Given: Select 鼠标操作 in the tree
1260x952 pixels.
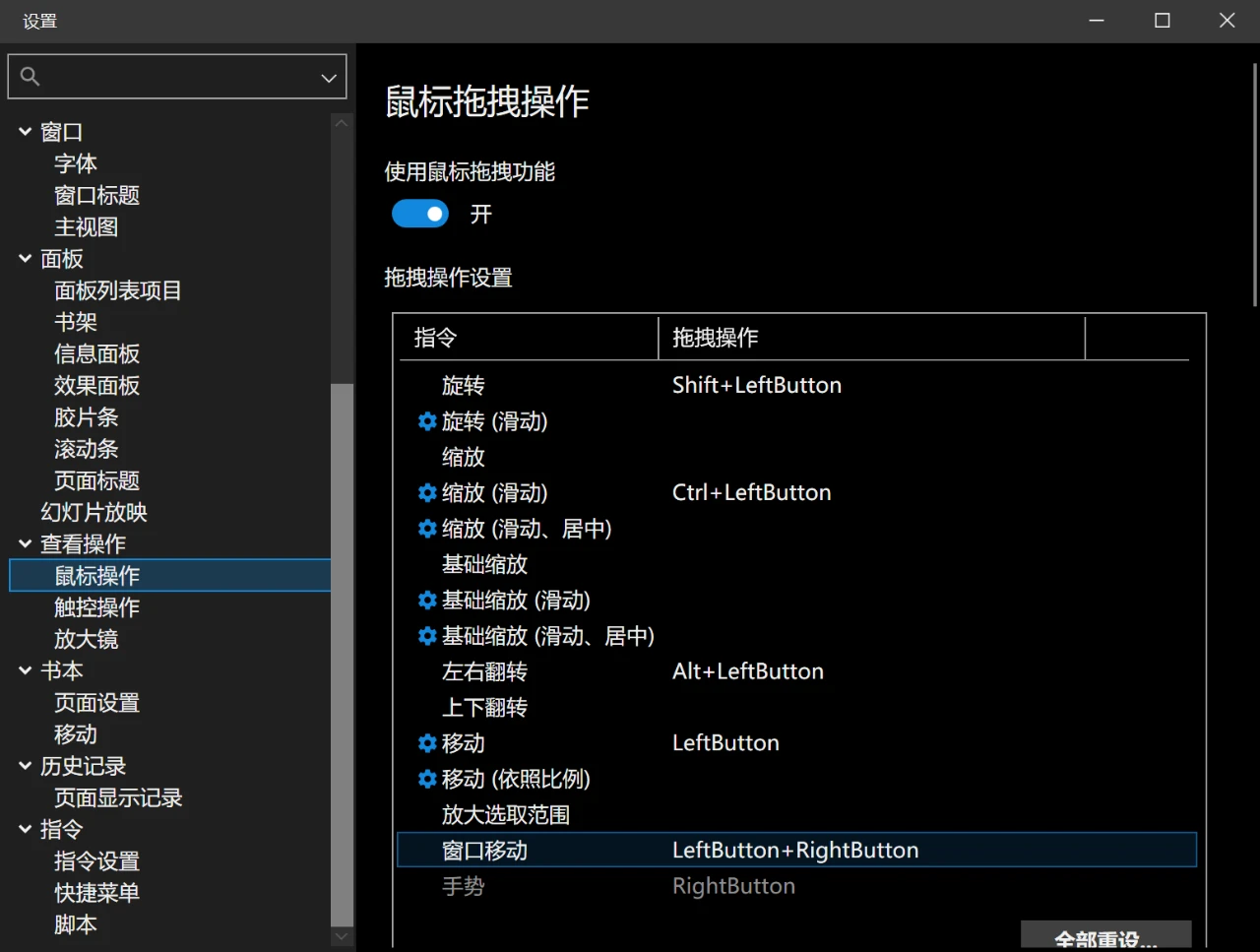Looking at the screenshot, I should click(x=170, y=575).
